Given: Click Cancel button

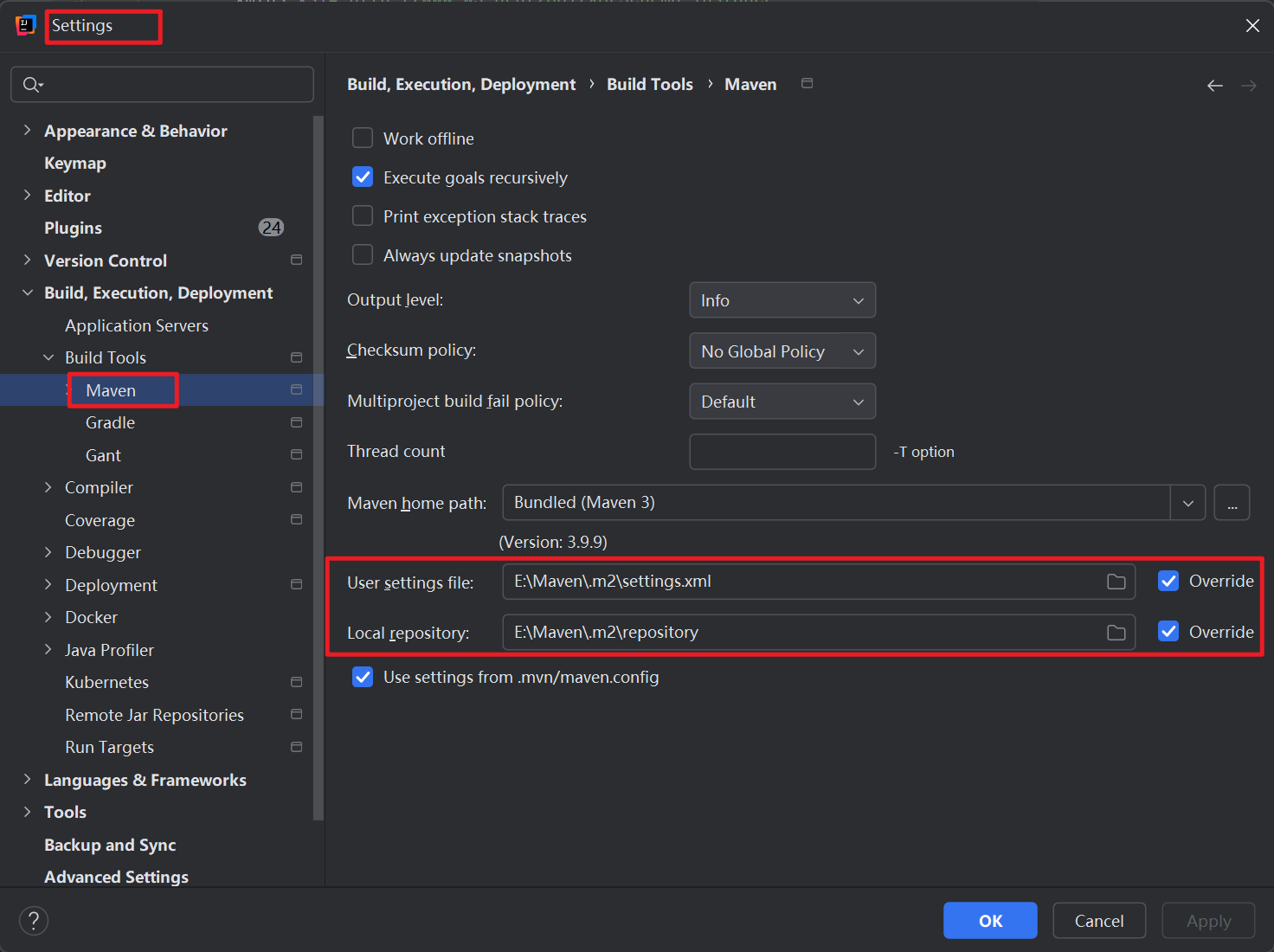Looking at the screenshot, I should (1099, 921).
